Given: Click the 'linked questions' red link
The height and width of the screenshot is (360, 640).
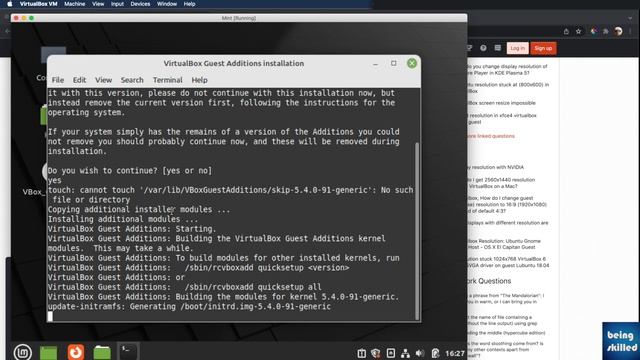Looking at the screenshot, I should [491, 136].
